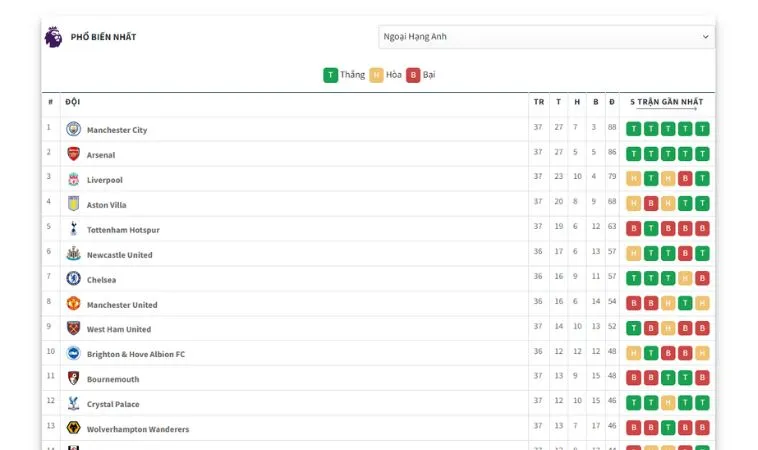
Task: Click the red Bại legend badge
Action: pyautogui.click(x=413, y=74)
